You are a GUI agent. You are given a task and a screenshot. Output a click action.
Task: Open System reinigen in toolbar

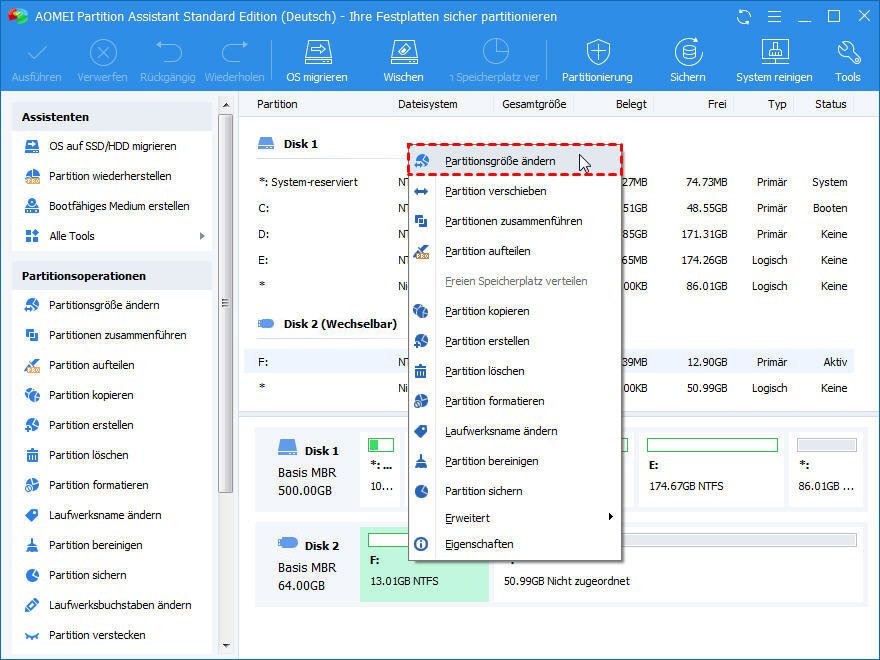(774, 61)
